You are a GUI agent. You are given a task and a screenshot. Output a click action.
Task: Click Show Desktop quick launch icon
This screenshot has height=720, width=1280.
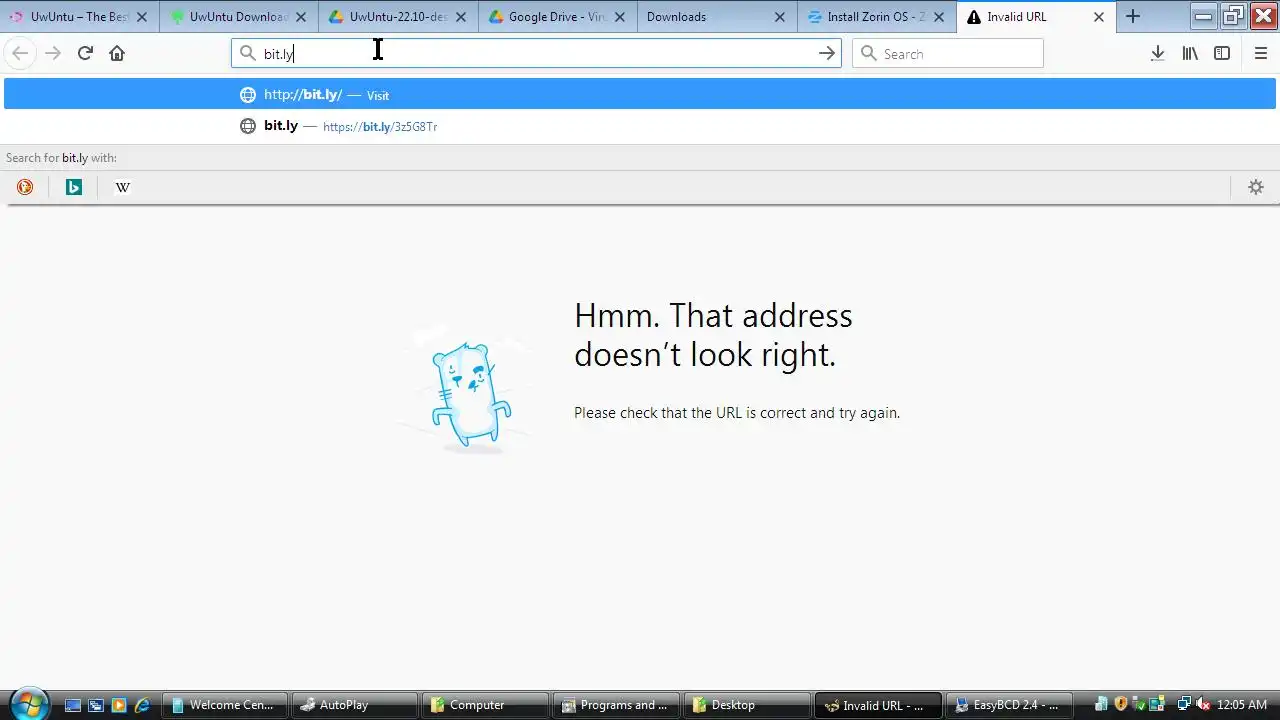click(x=73, y=705)
